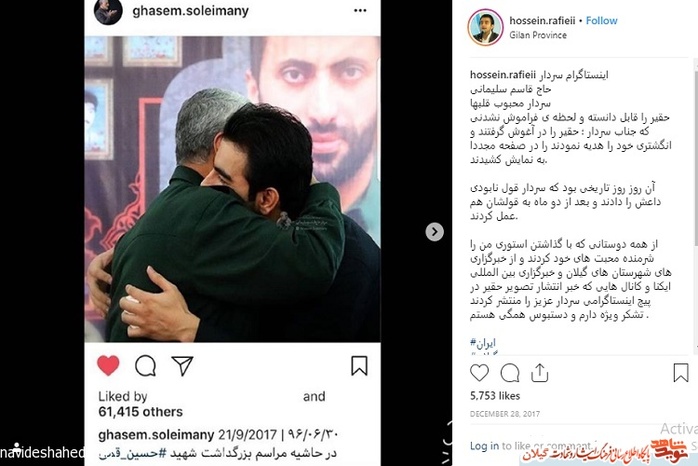Open comments via left post speech bubble
Screen dimensions: 698x466
[146, 366]
